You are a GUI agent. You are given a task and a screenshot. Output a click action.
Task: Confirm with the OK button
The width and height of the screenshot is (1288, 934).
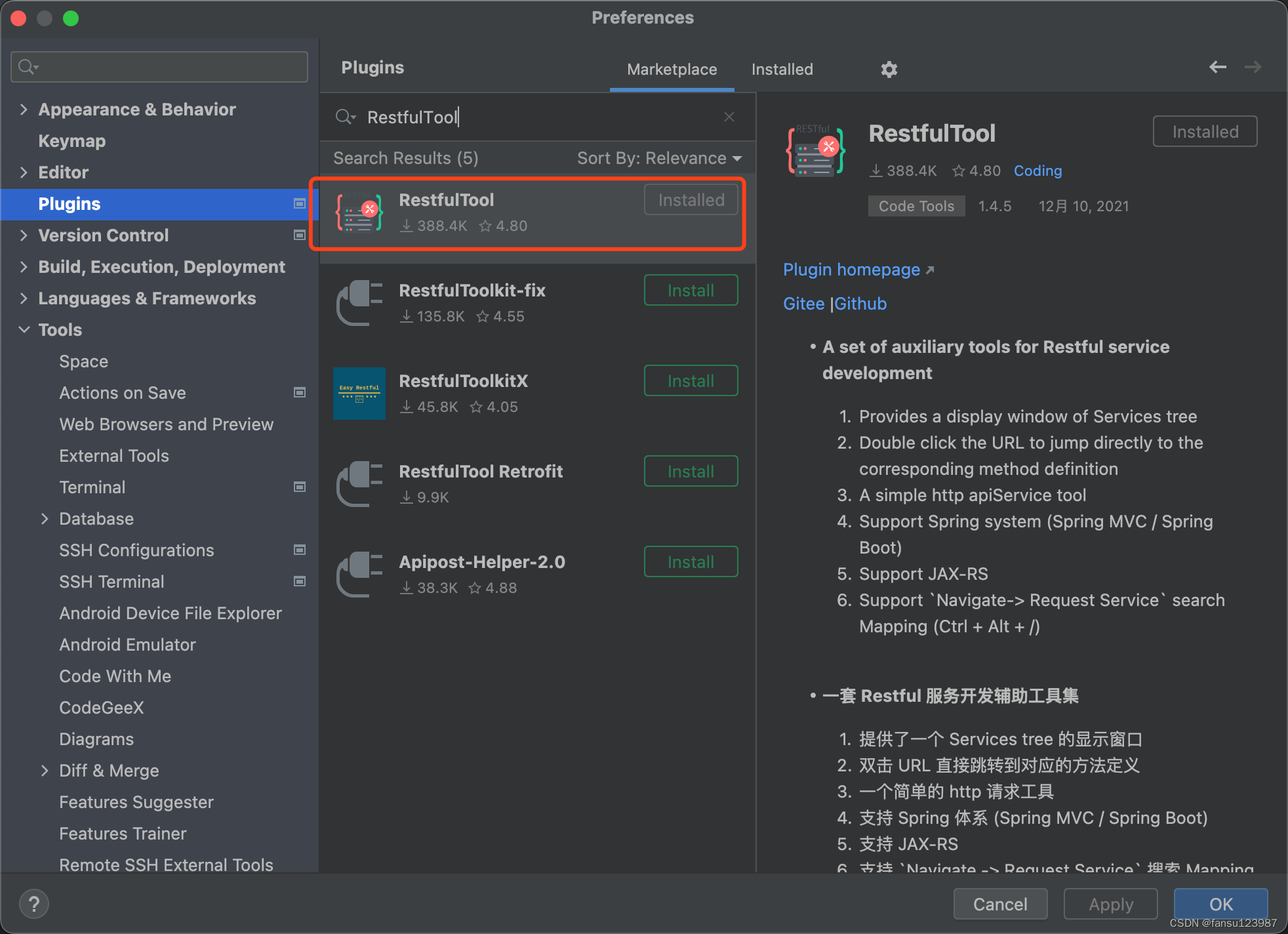(x=1220, y=904)
